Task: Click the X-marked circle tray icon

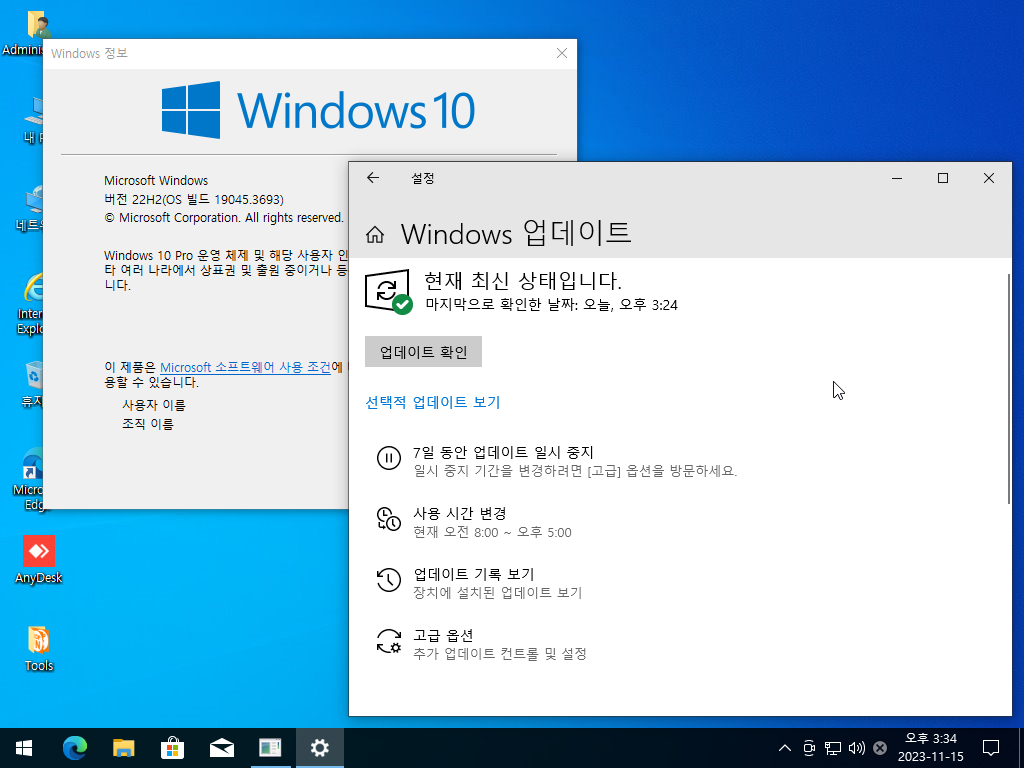Action: click(x=880, y=748)
